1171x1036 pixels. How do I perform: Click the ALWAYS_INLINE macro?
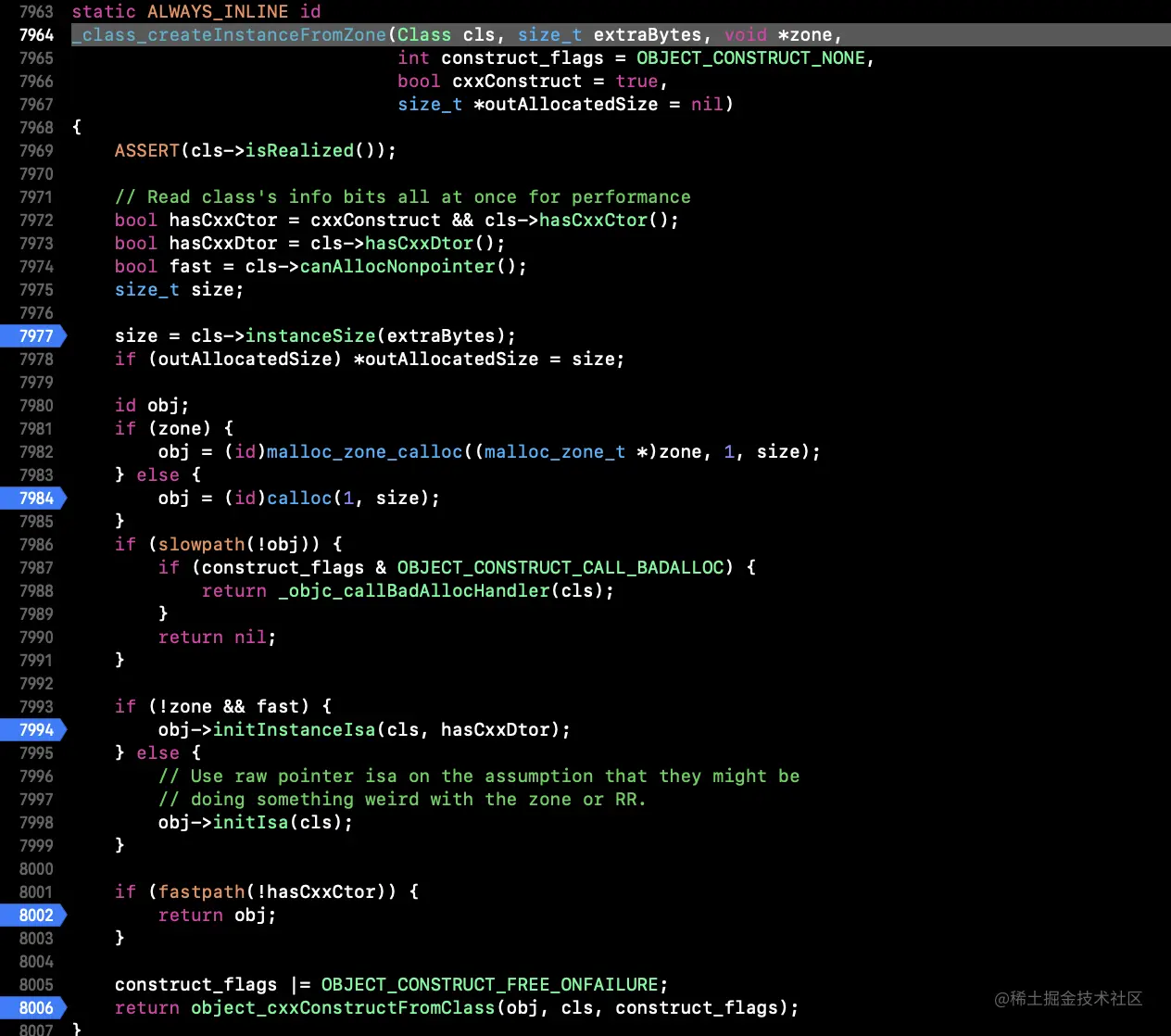pos(218,11)
